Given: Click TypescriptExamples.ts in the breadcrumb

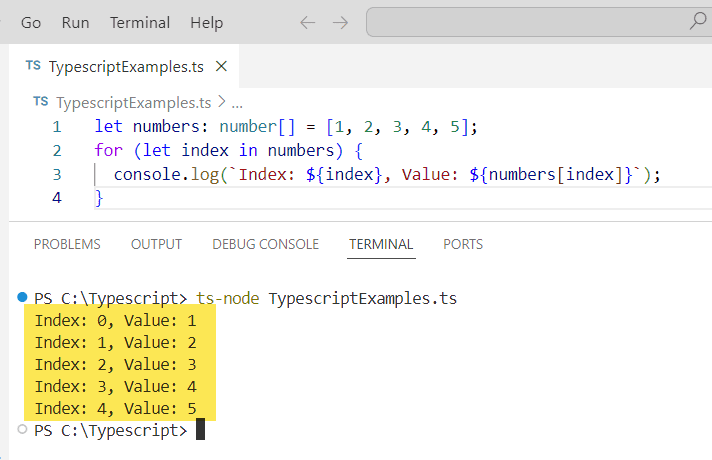Looking at the screenshot, I should tap(134, 103).
